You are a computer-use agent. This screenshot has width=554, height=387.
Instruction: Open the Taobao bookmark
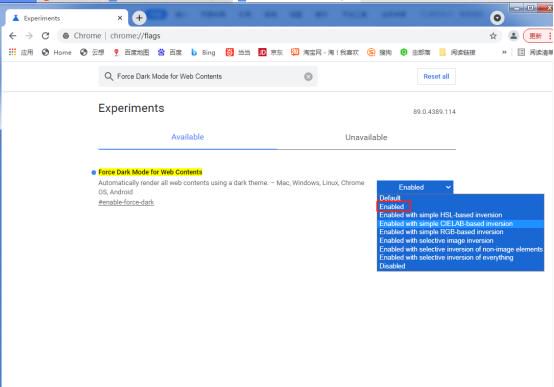[x=325, y=52]
